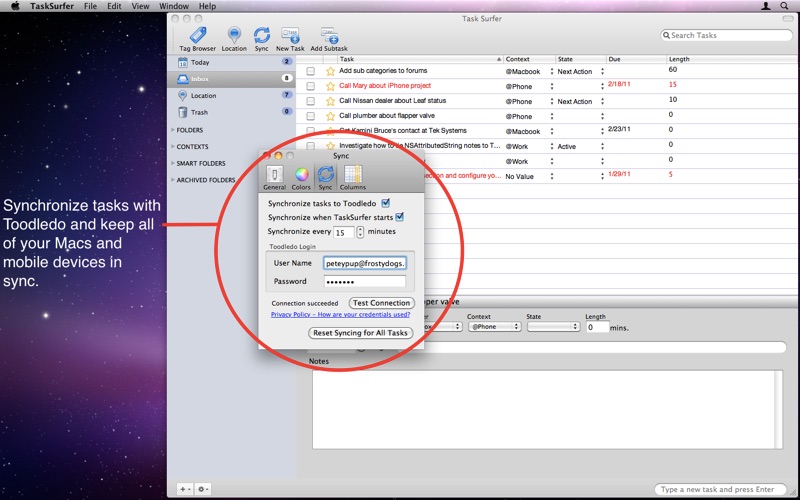Click the Search Tasks field
800x500 pixels.
click(726, 35)
